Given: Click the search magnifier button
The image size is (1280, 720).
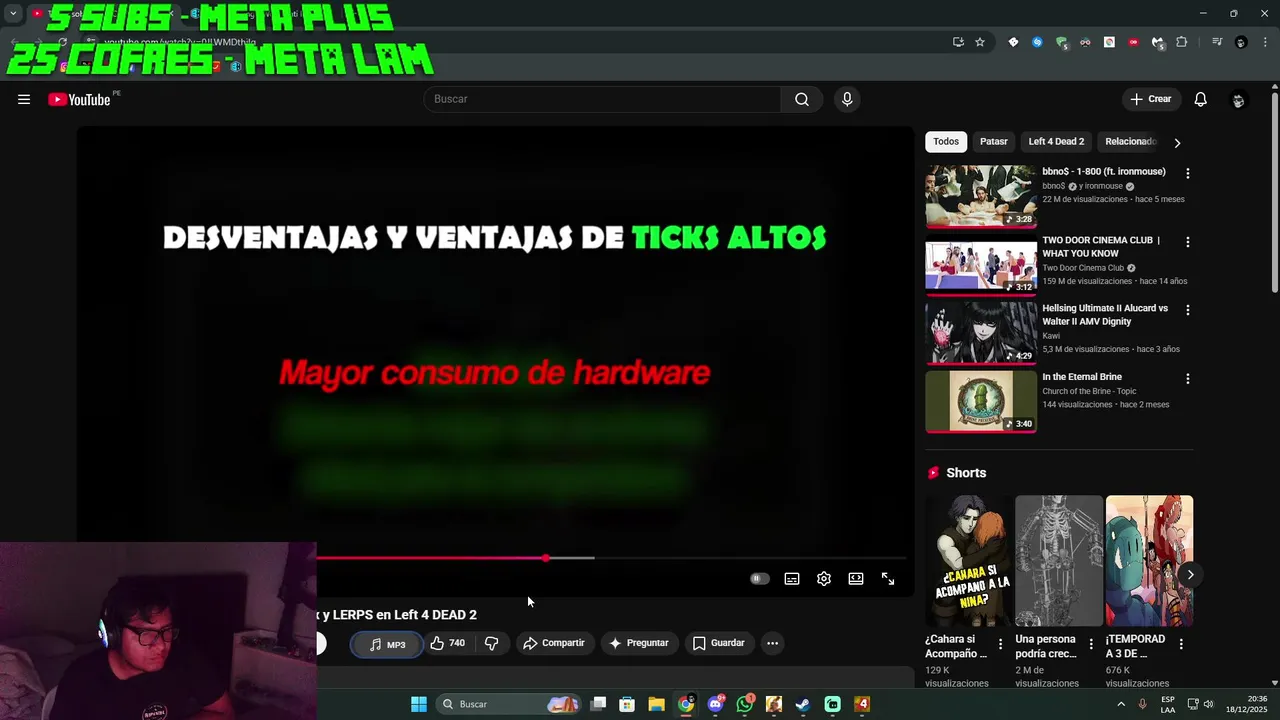Looking at the screenshot, I should [x=802, y=99].
